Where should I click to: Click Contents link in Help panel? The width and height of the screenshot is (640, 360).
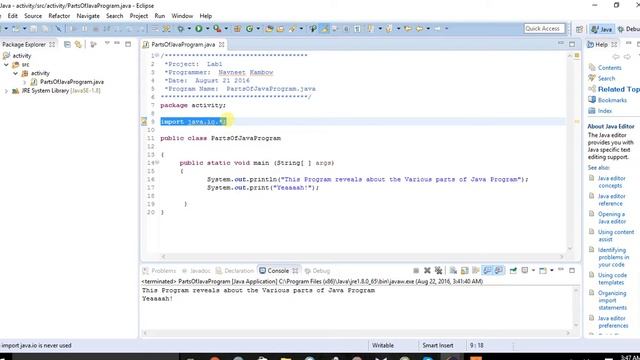click(609, 68)
